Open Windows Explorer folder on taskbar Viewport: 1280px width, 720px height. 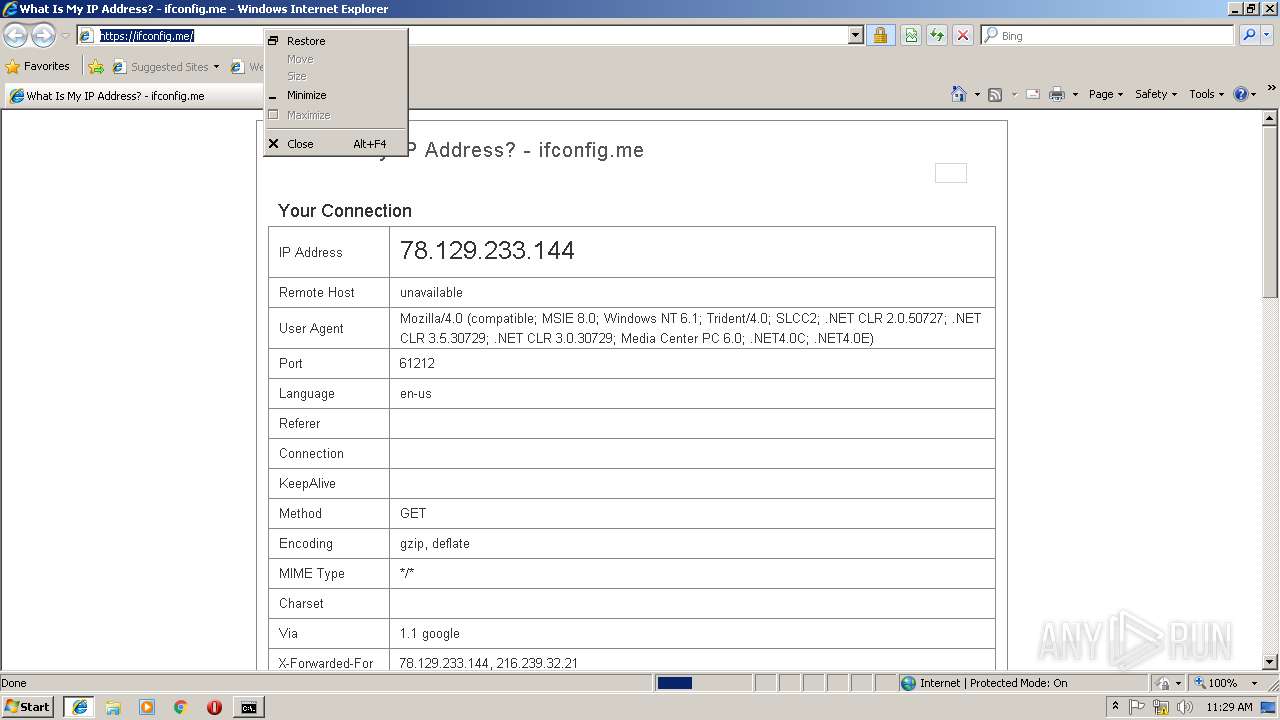[113, 707]
